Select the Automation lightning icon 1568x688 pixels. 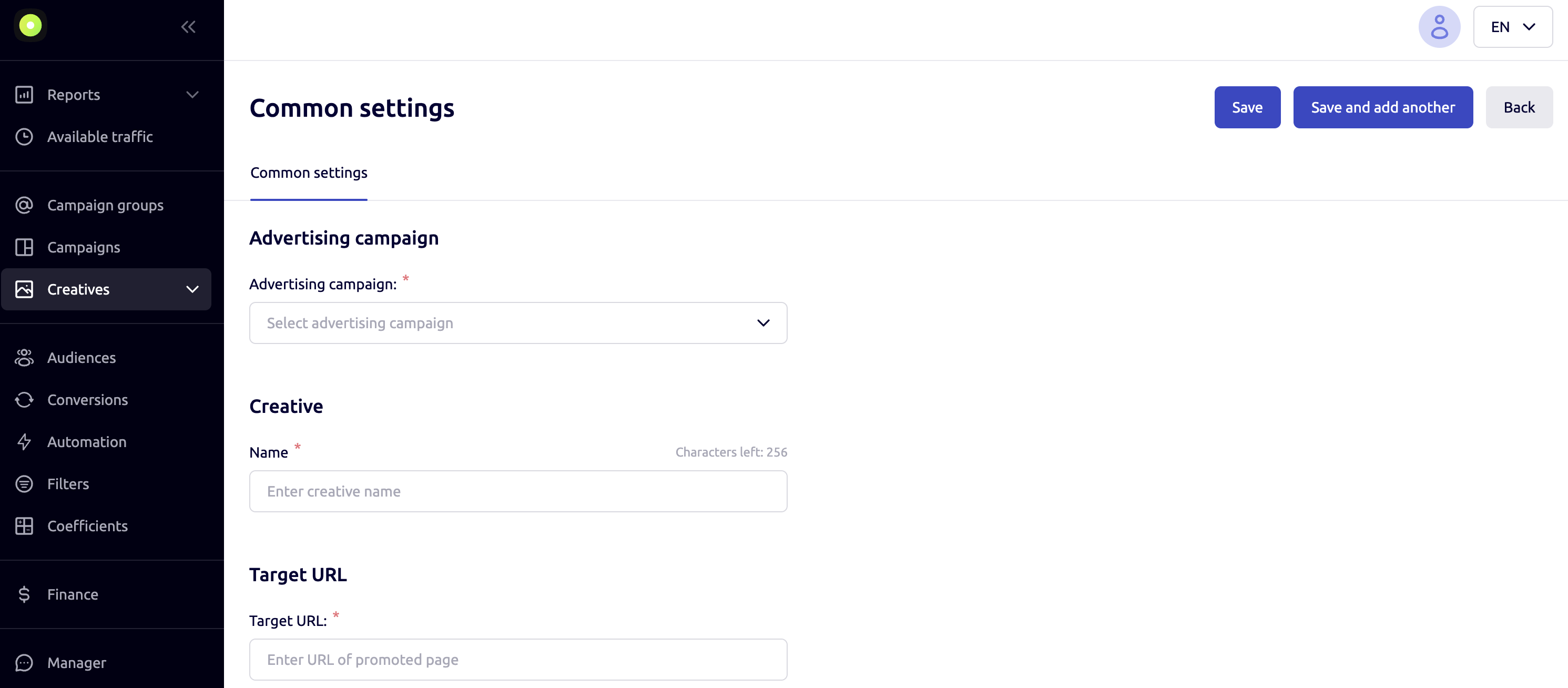click(x=24, y=441)
